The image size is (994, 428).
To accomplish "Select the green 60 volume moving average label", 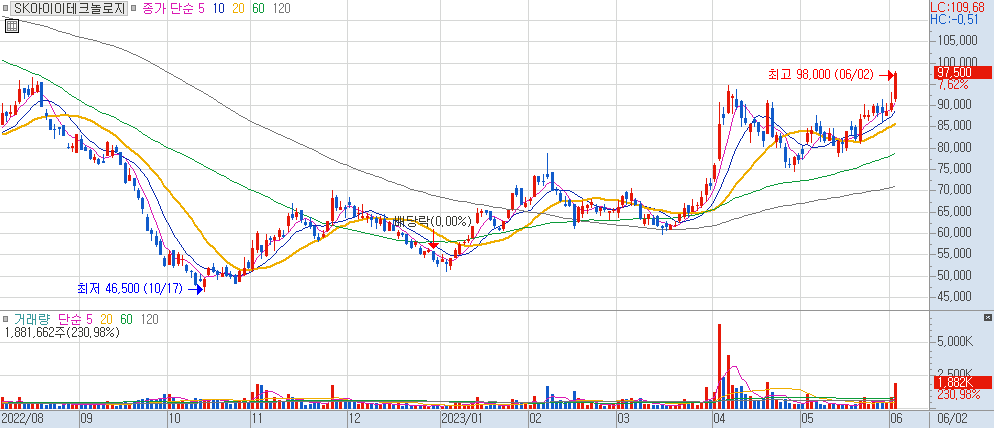I will (126, 320).
